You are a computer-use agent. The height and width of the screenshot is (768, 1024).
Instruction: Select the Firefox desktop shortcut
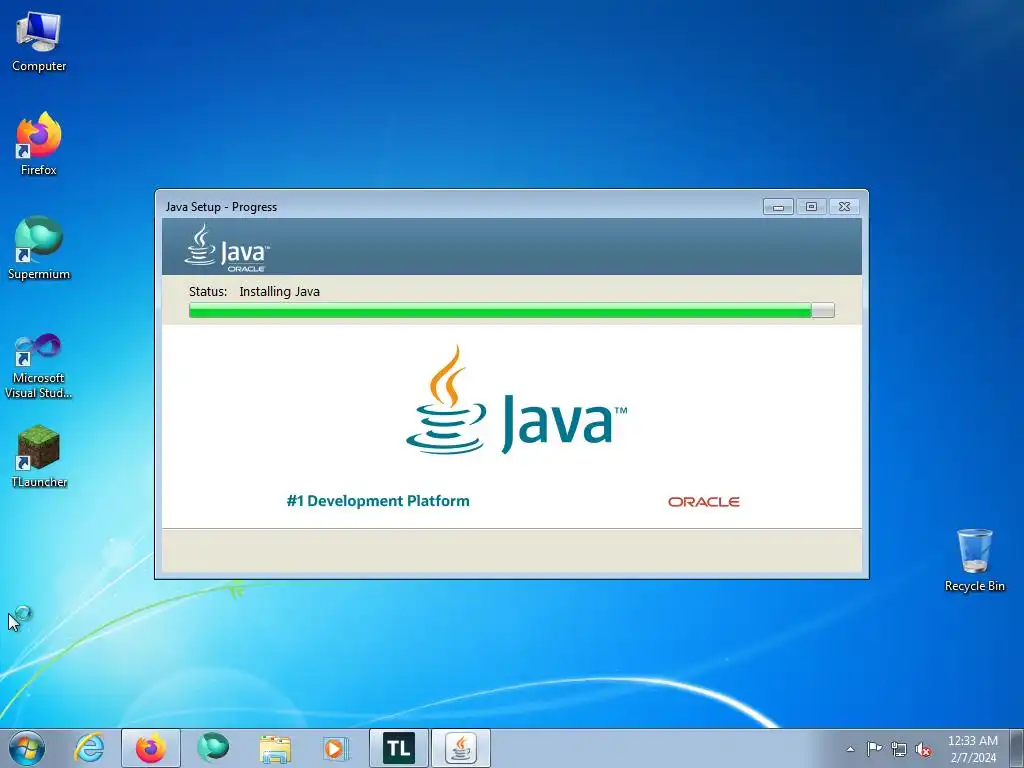pos(39,143)
